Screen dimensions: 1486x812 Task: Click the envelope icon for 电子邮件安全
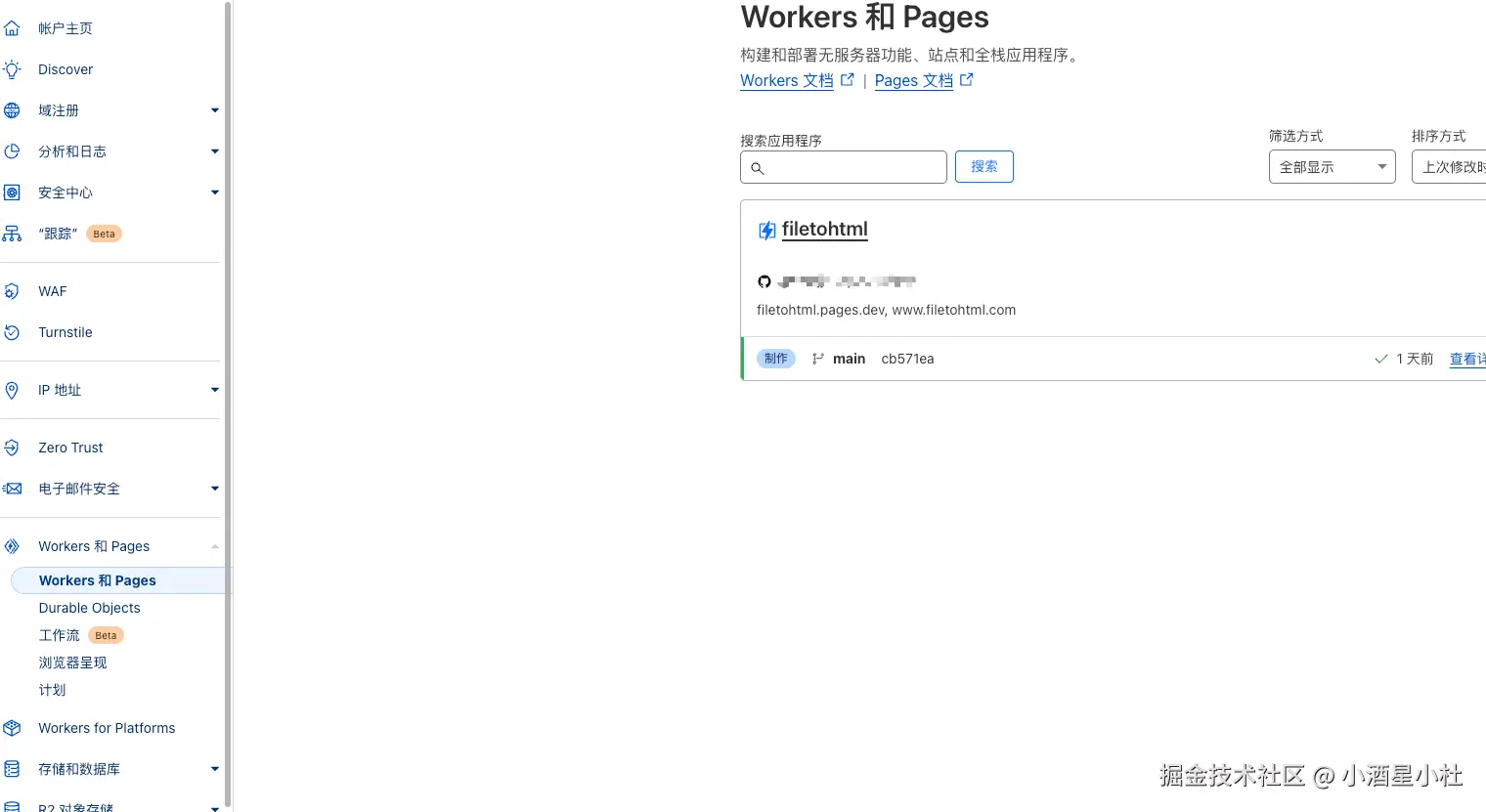(x=12, y=489)
